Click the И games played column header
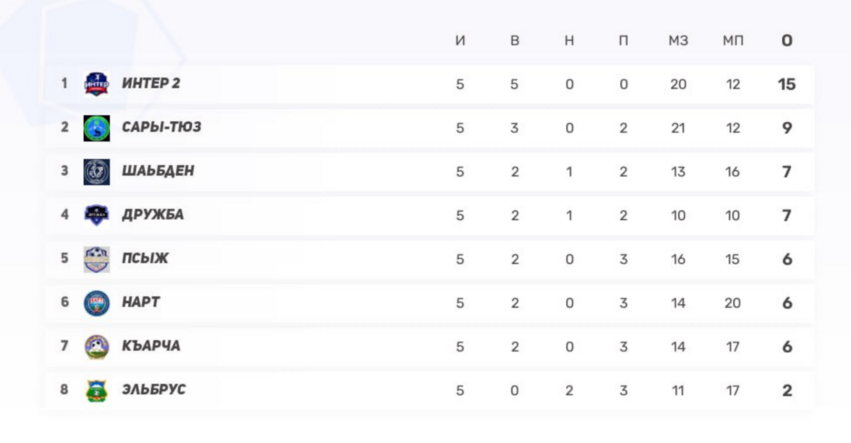This screenshot has height=443, width=851. point(460,41)
